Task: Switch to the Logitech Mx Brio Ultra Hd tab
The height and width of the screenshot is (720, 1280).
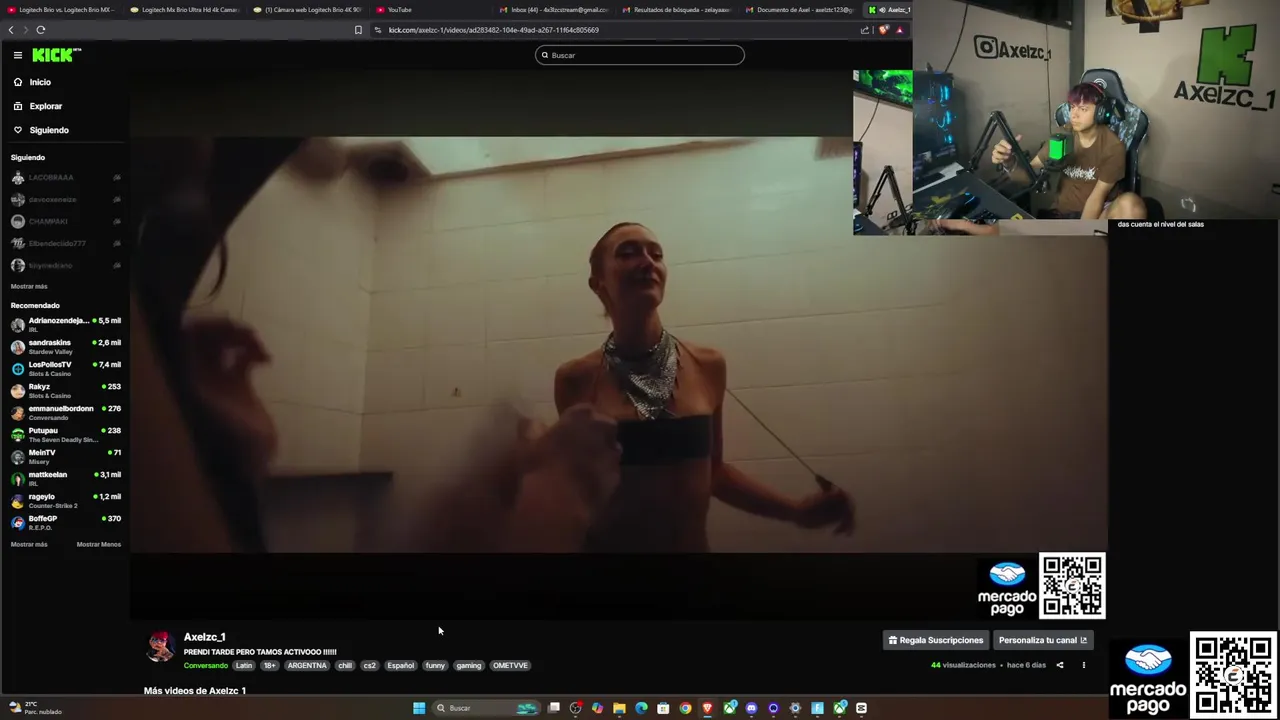Action: pos(187,10)
